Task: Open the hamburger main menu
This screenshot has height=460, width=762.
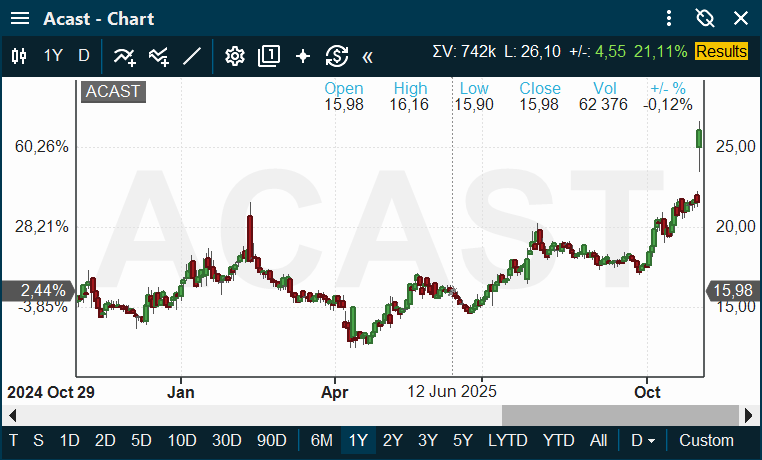Action: click(20, 18)
